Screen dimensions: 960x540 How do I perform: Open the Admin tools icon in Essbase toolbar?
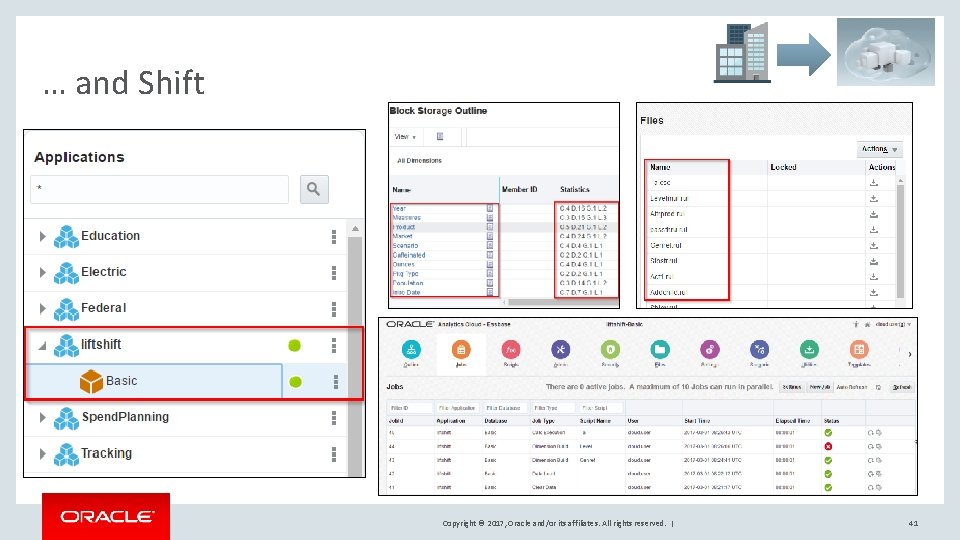[560, 350]
